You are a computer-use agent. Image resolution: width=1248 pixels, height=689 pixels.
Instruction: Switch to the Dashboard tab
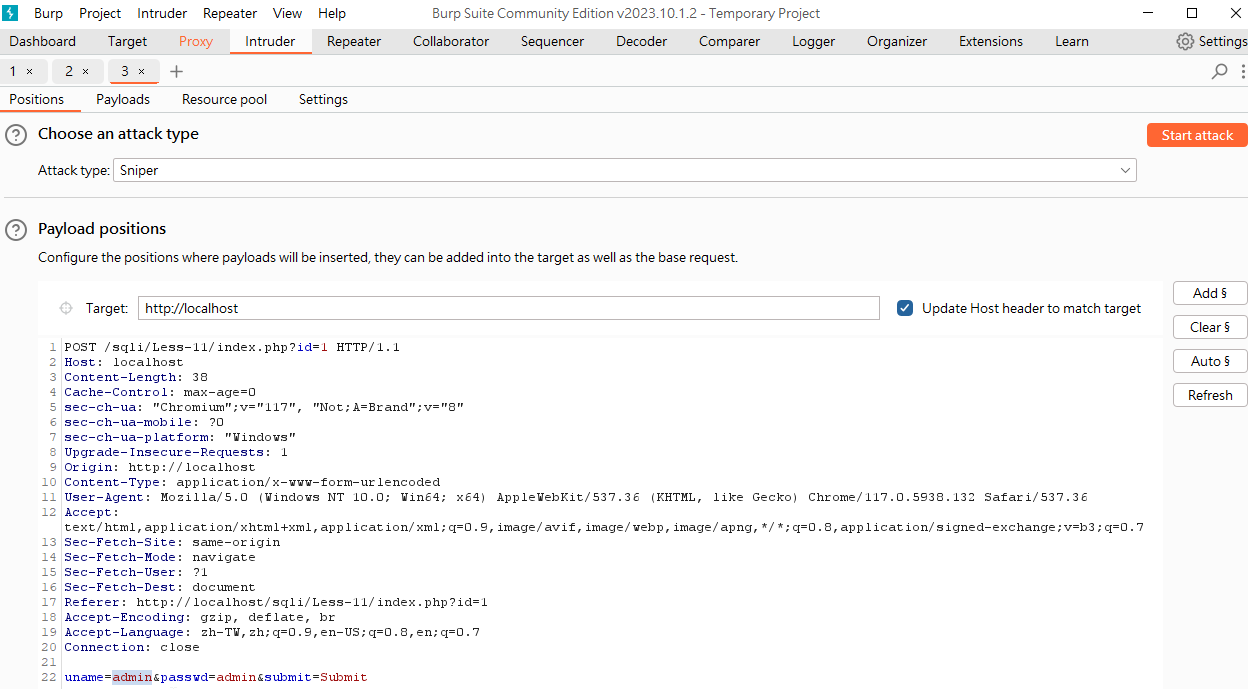point(43,41)
